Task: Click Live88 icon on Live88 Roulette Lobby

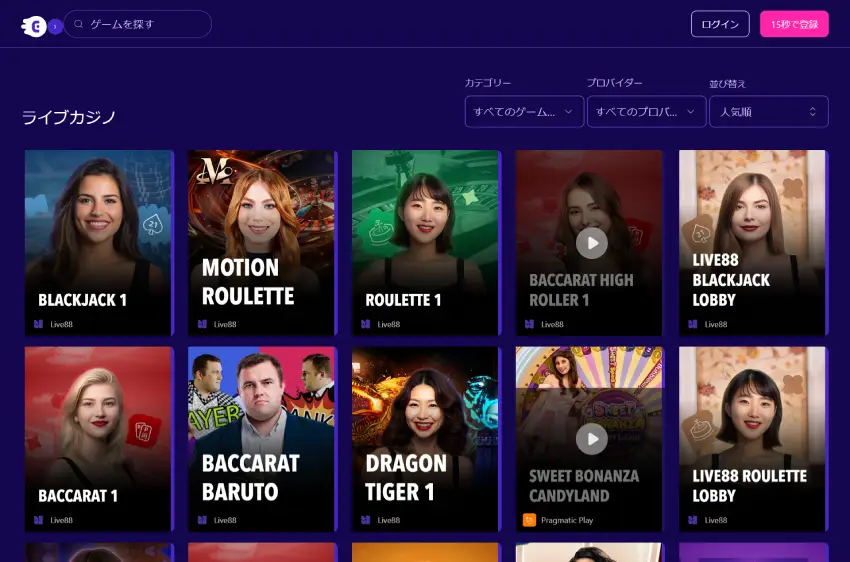Action: 693,520
